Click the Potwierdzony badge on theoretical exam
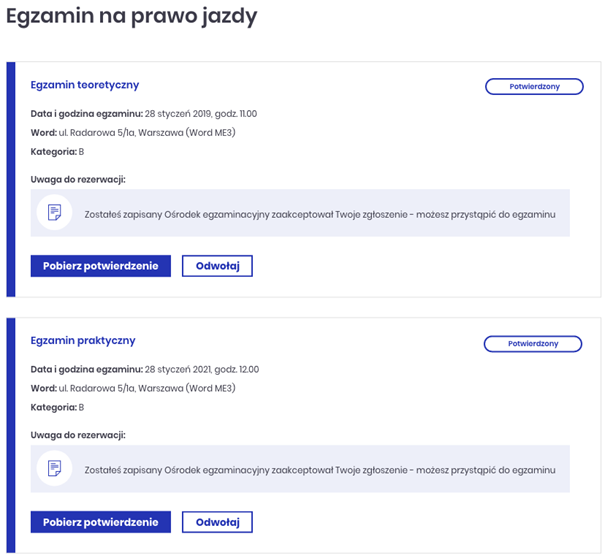 (x=534, y=86)
